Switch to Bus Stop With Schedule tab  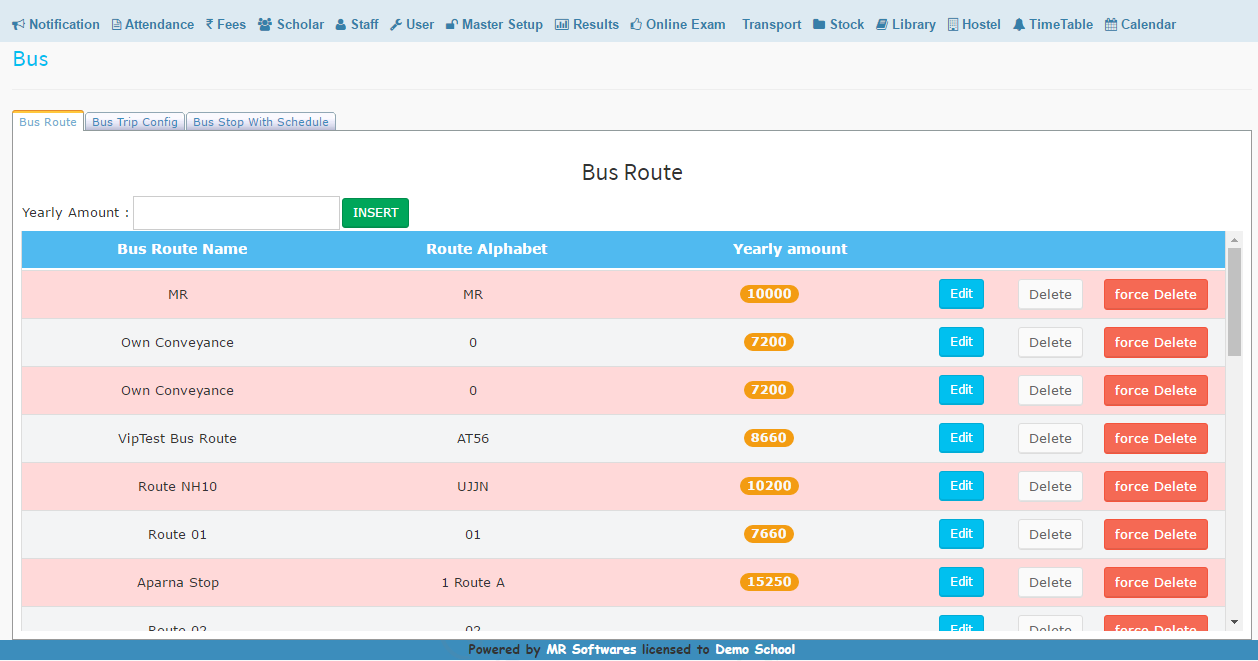[x=260, y=122]
